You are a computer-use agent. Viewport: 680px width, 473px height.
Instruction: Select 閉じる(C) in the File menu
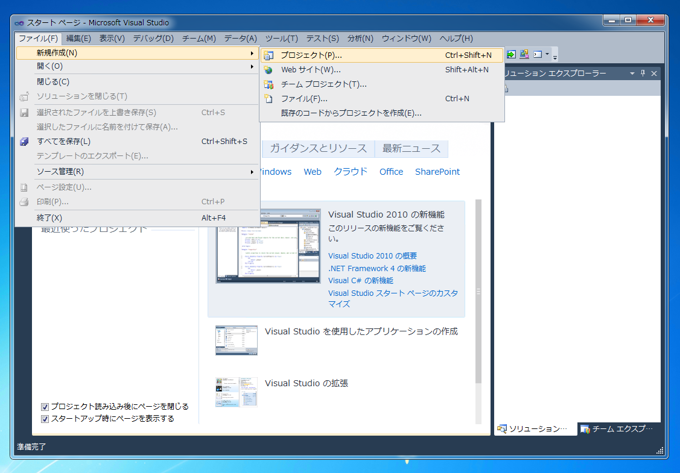(x=137, y=82)
